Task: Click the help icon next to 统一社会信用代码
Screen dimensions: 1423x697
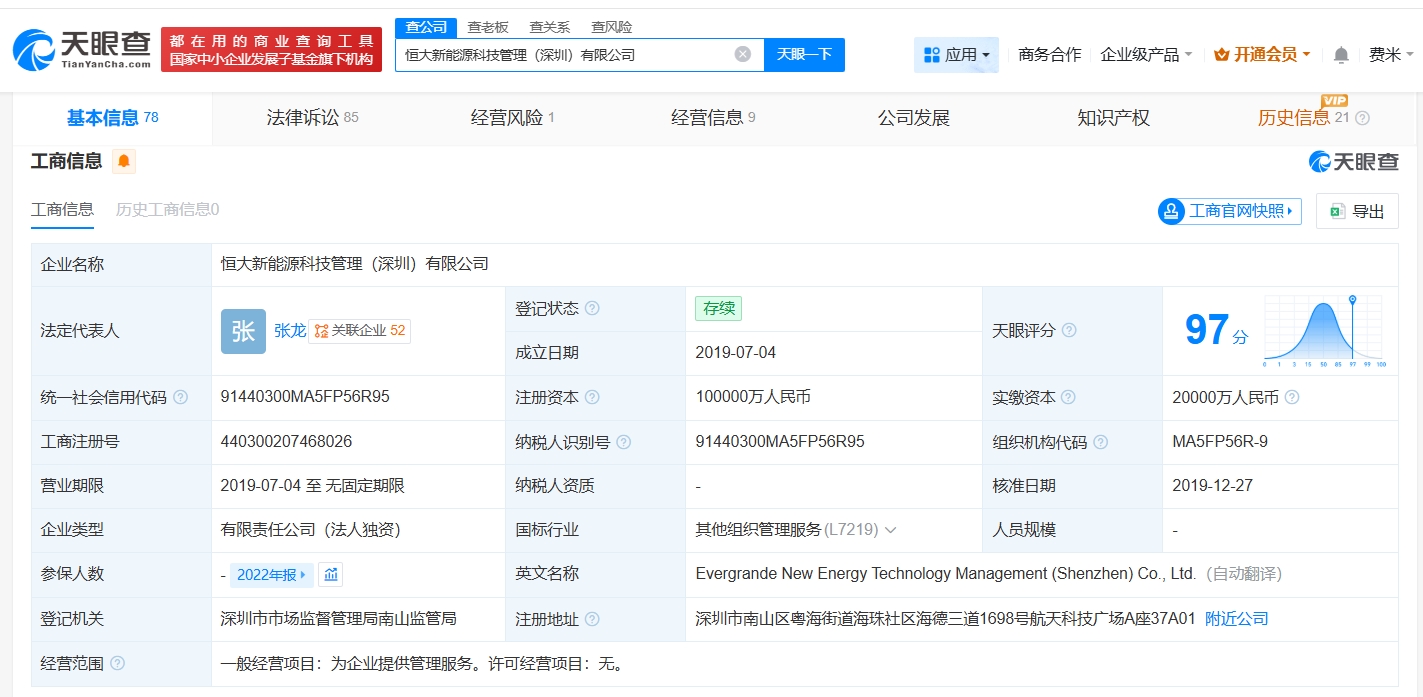Action: [x=180, y=397]
